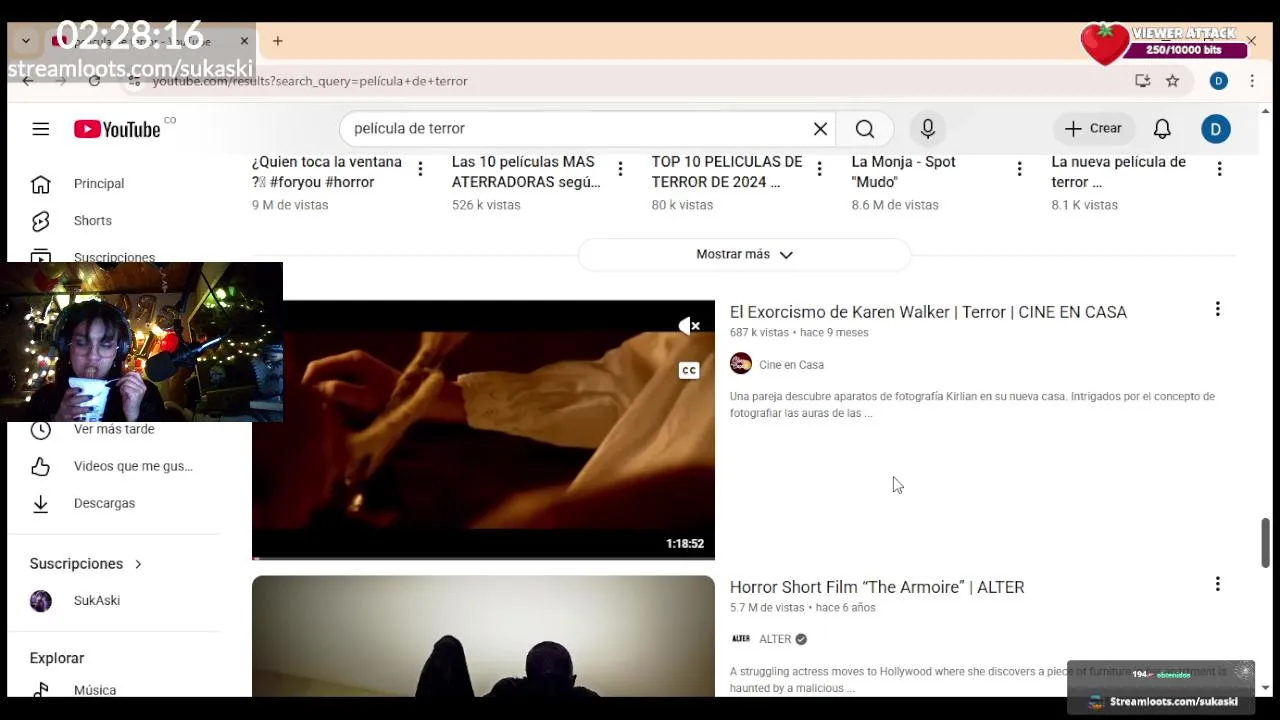The image size is (1280, 720).
Task: Open options for TOP 10 PELICULAS DE TERROR
Action: point(819,169)
